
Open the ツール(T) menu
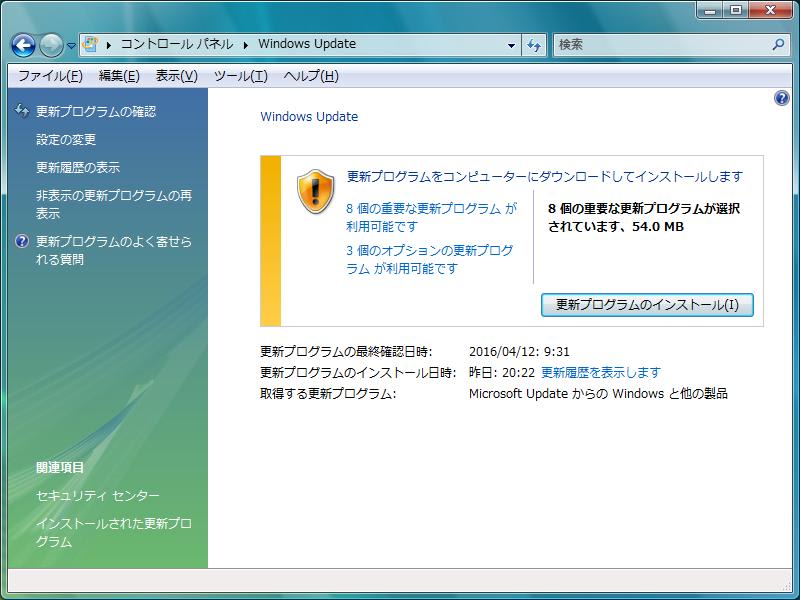click(x=240, y=76)
